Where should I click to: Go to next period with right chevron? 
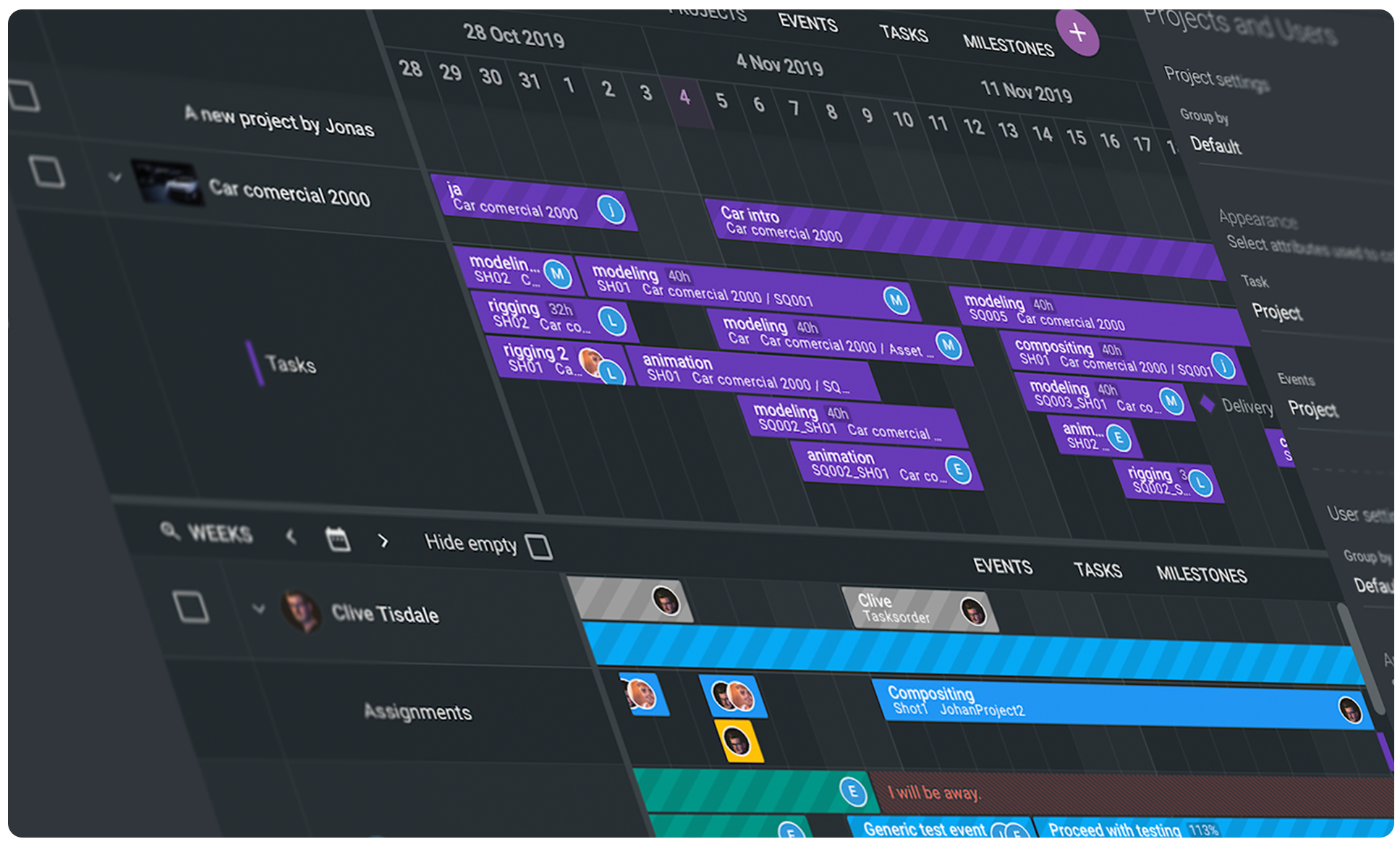pos(383,541)
